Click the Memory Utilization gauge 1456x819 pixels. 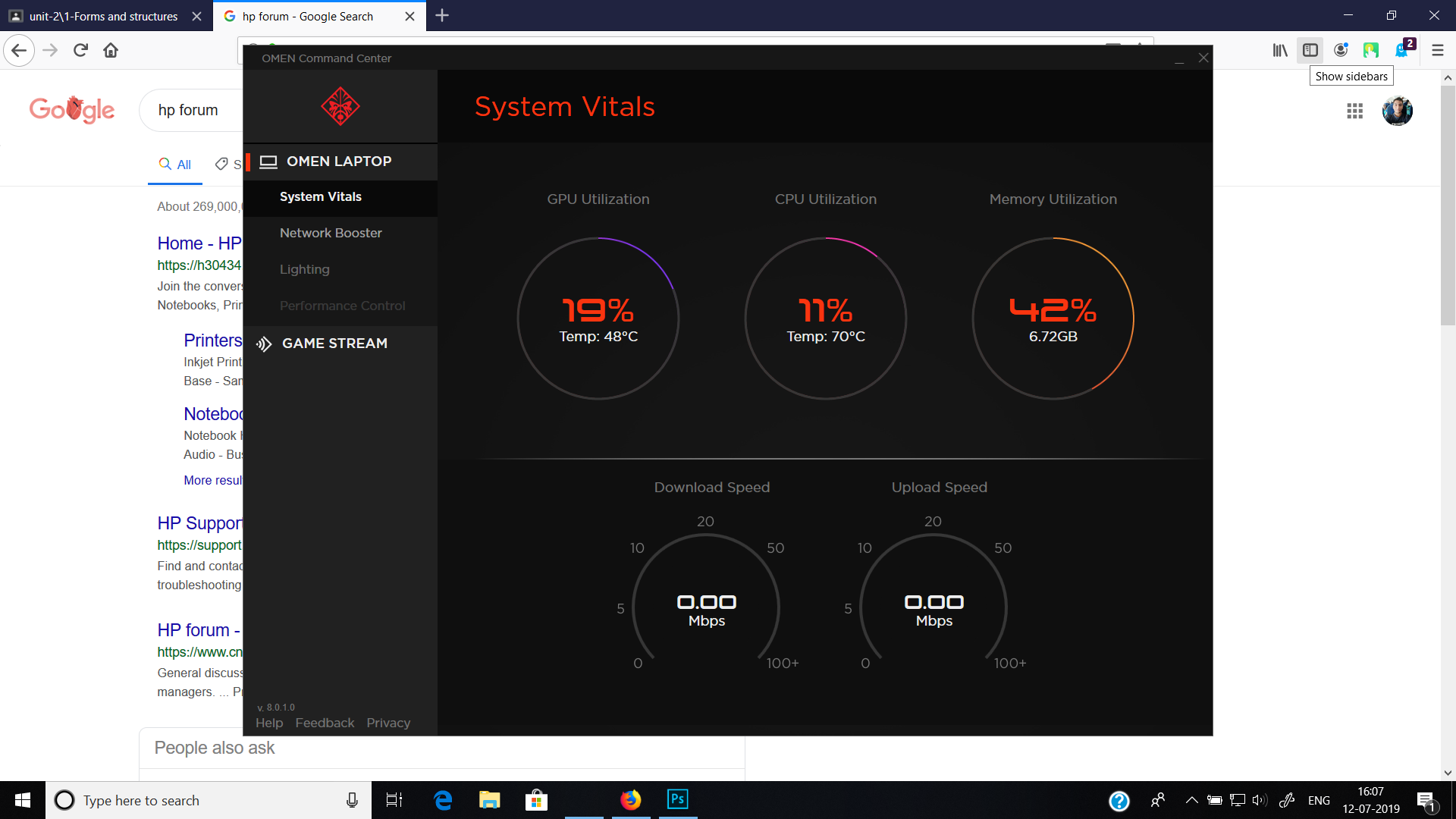(1053, 318)
